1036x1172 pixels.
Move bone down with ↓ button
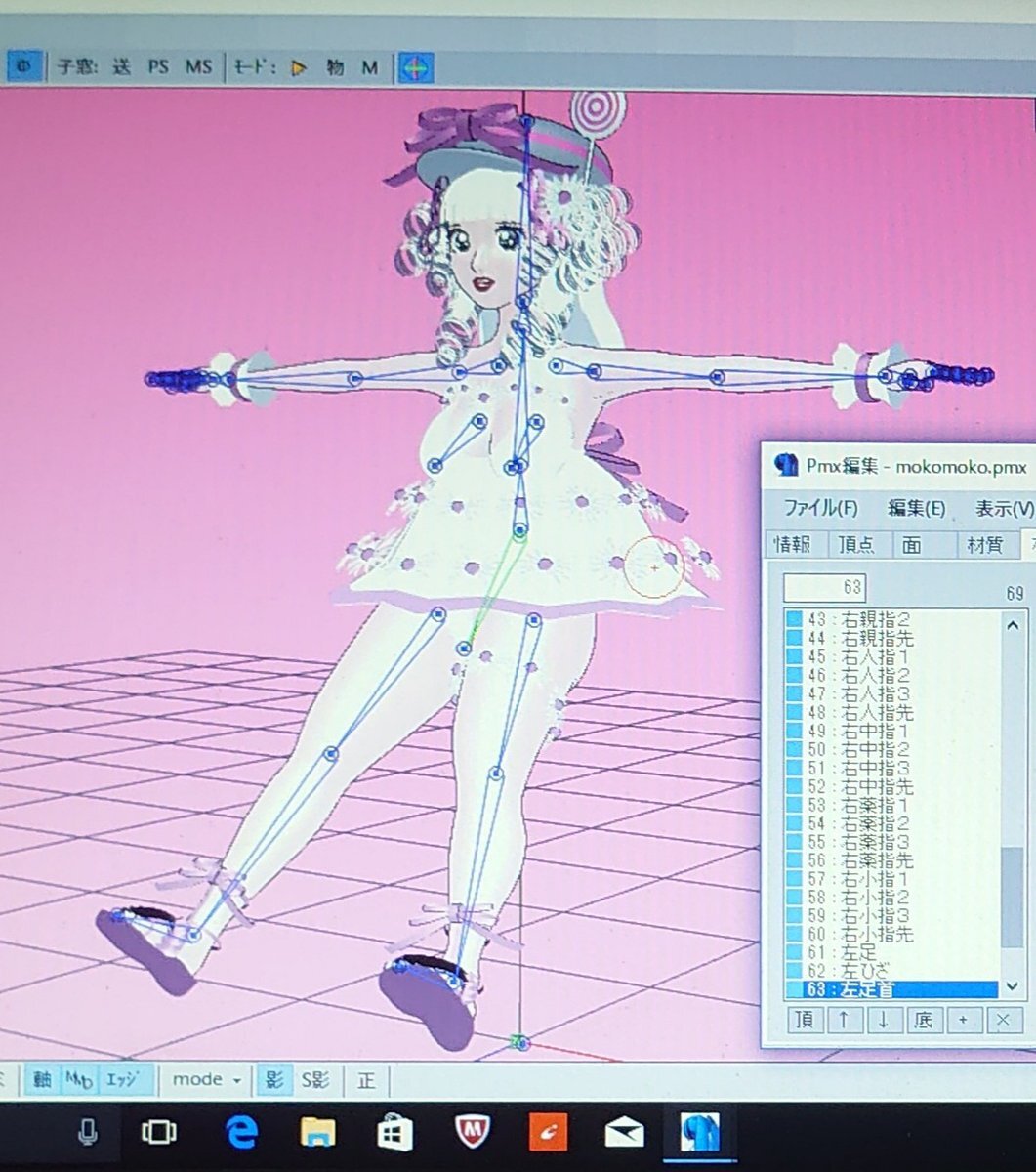pyautogui.click(x=884, y=1020)
